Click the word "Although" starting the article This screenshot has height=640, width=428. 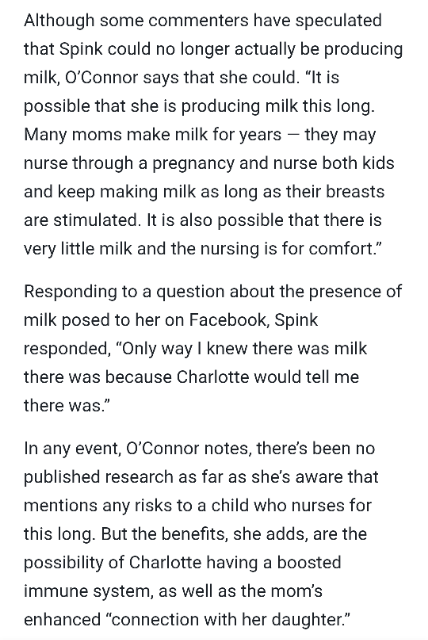[x=59, y=20]
